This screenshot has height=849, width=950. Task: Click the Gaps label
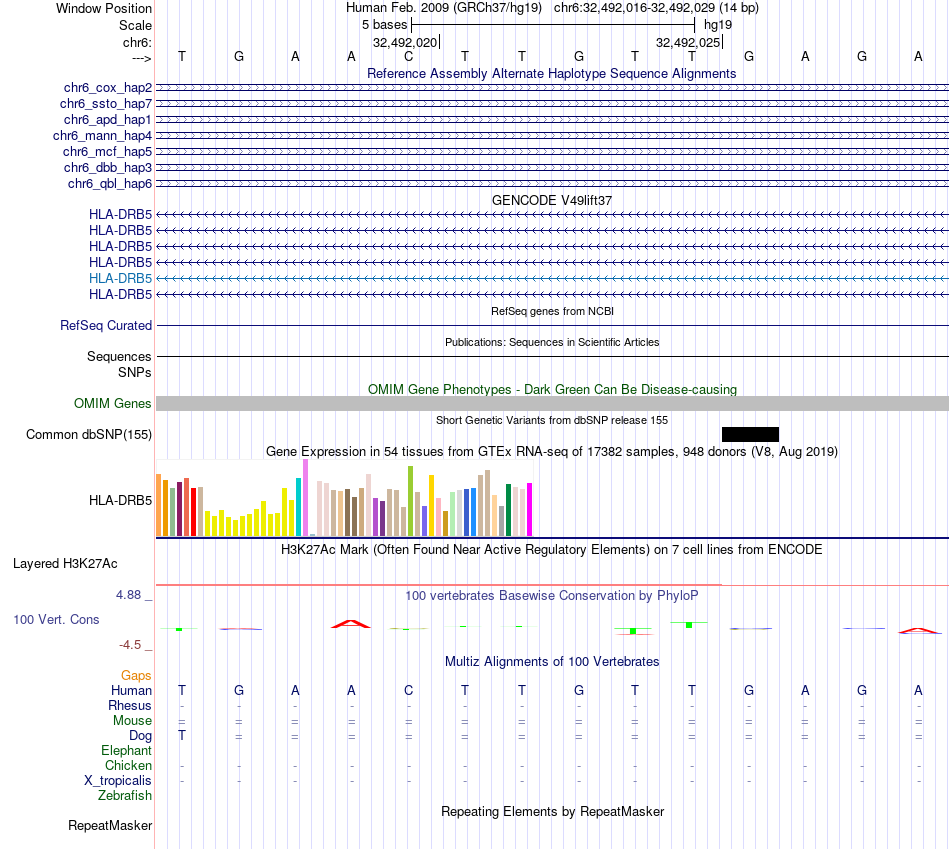[x=136, y=675]
